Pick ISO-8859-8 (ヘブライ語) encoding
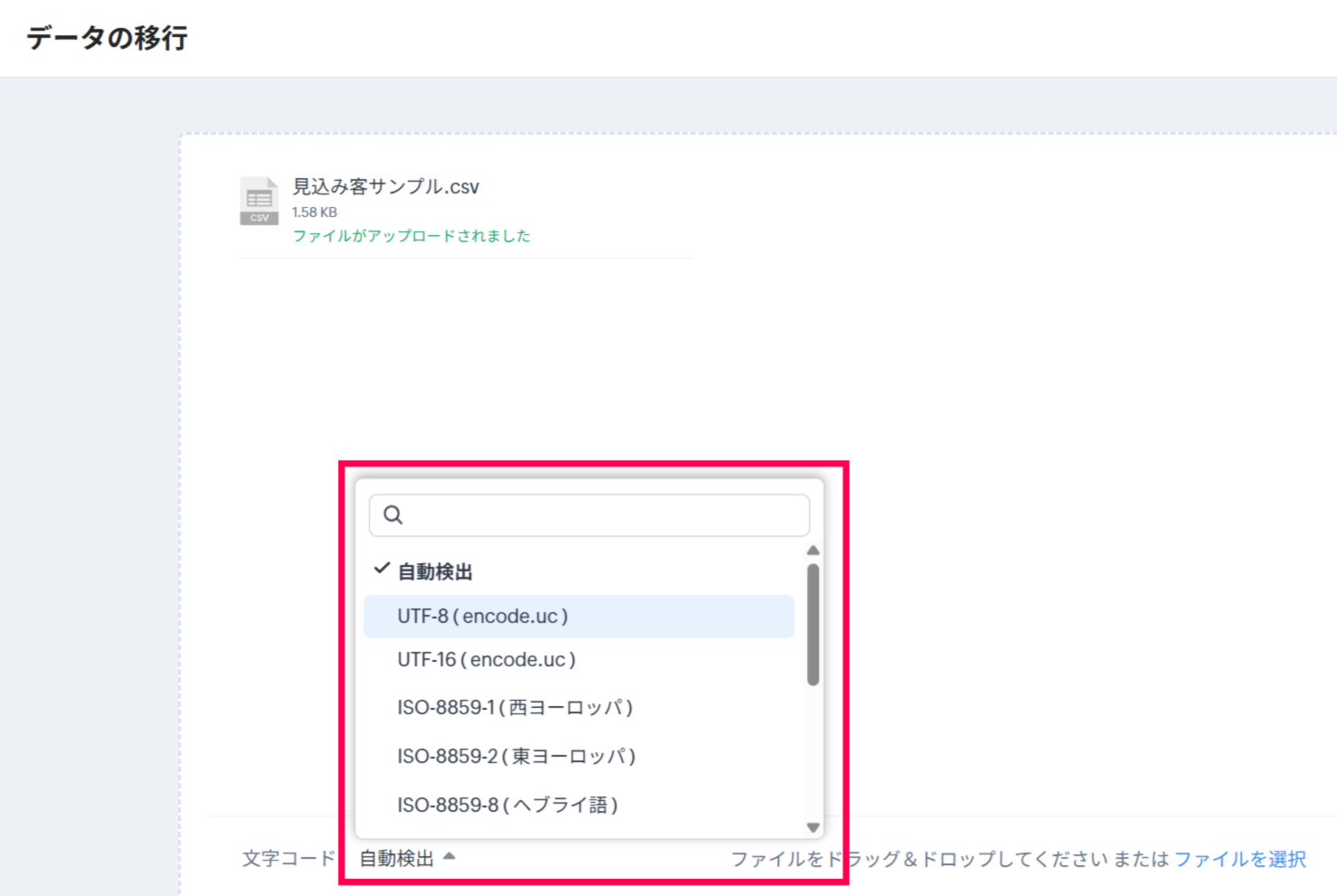Viewport: 1337px width, 896px height. pos(507,805)
